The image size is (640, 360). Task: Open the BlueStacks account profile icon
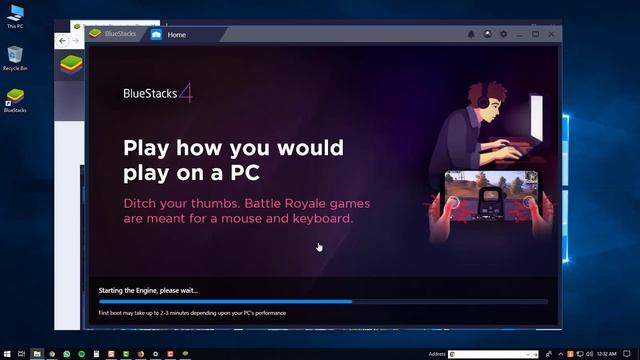(x=487, y=34)
